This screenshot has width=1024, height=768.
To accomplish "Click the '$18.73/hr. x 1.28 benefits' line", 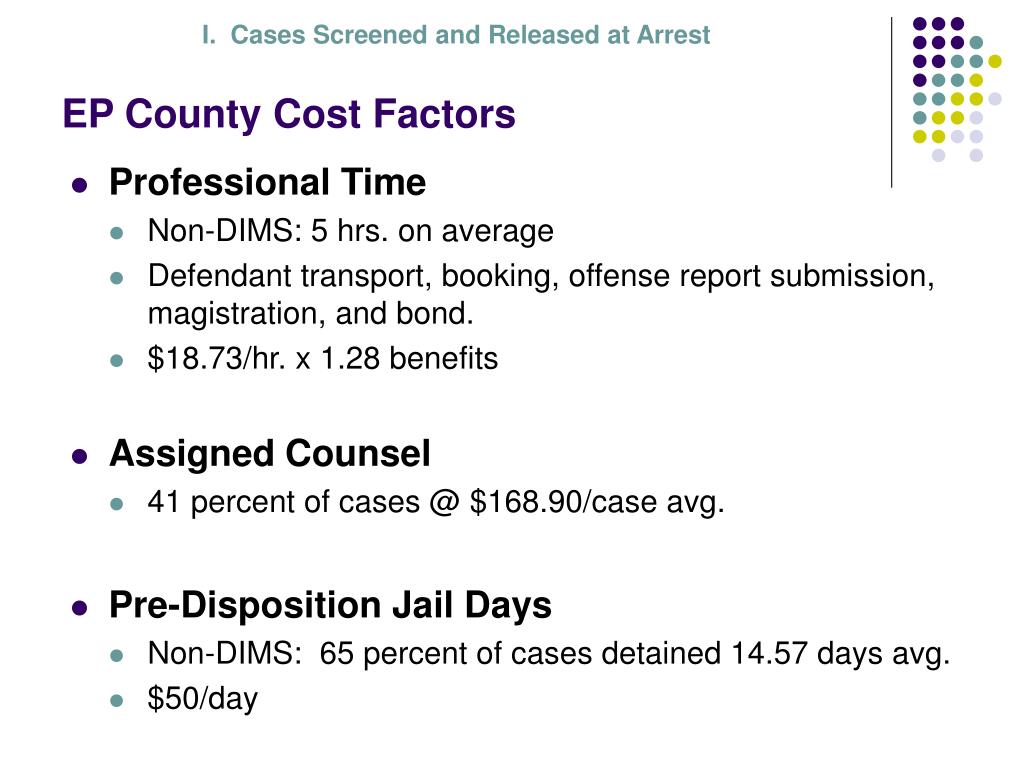I will click(323, 359).
